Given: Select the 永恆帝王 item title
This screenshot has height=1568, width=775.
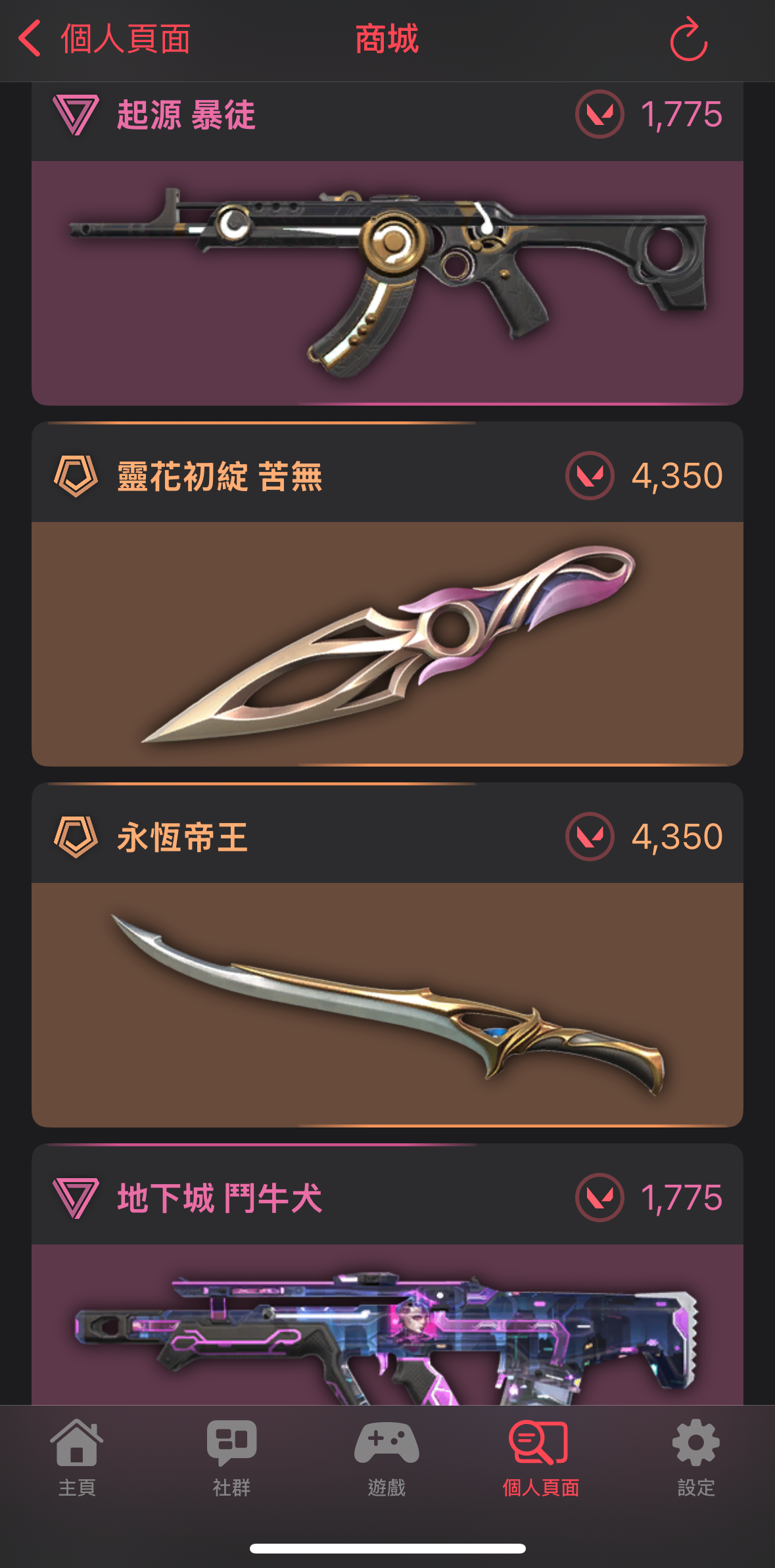Looking at the screenshot, I should point(183,837).
